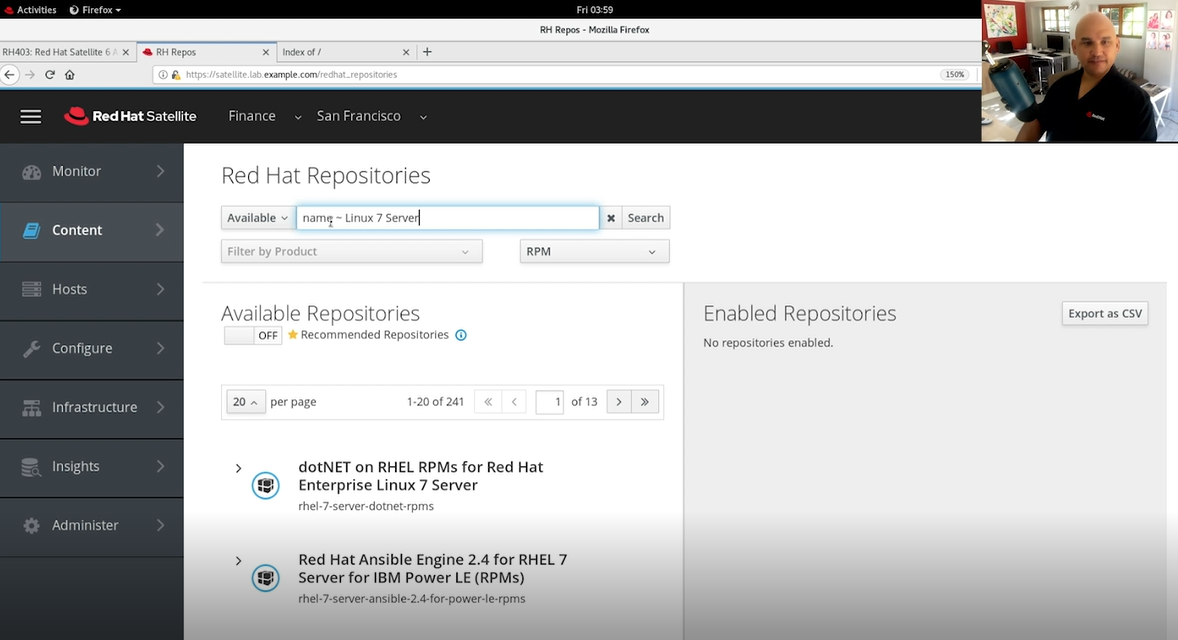Screen dimensions: 1178x640
Task: Click Export as CSV button
Action: tap(1104, 314)
